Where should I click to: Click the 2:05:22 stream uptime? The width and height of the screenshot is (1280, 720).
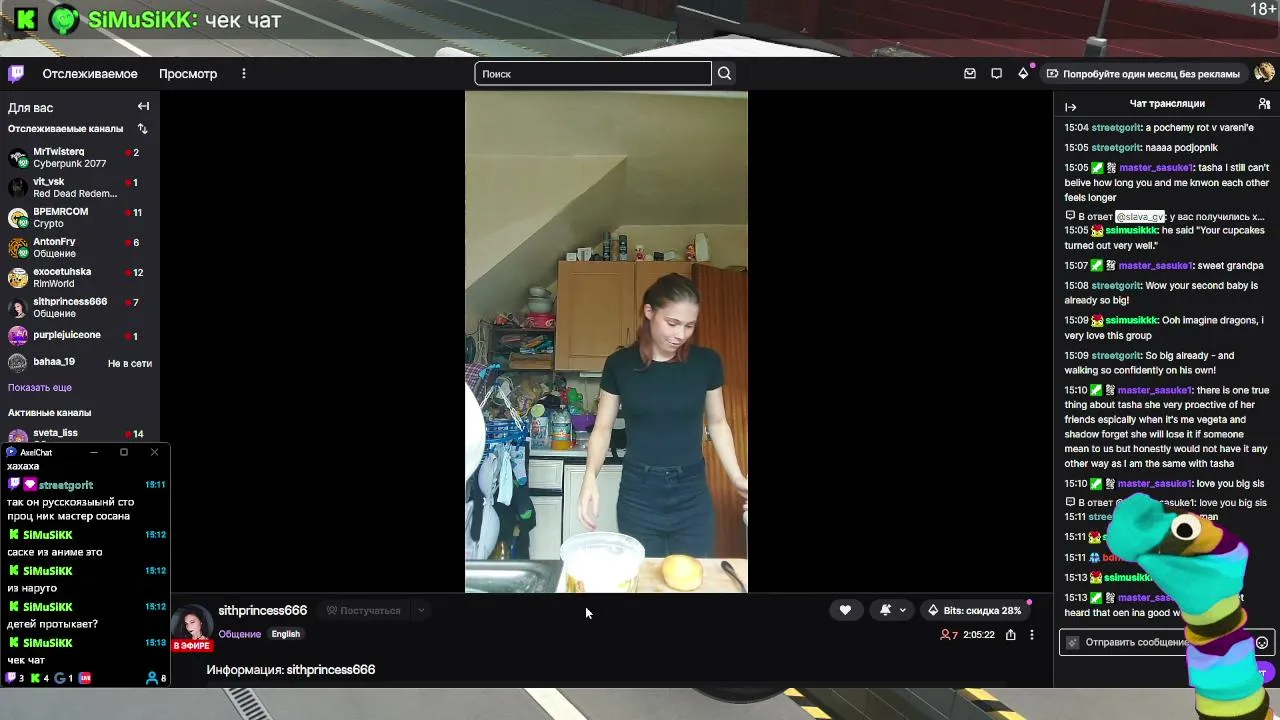tap(978, 635)
